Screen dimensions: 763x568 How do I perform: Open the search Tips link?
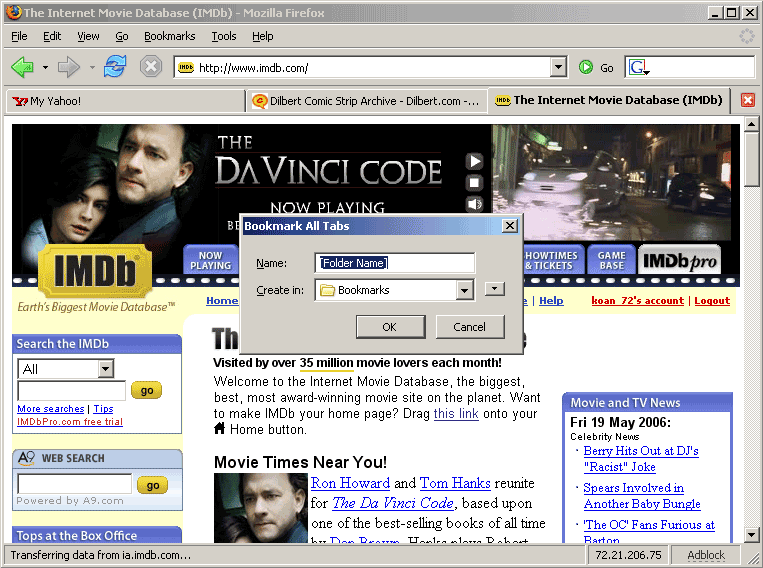point(103,409)
